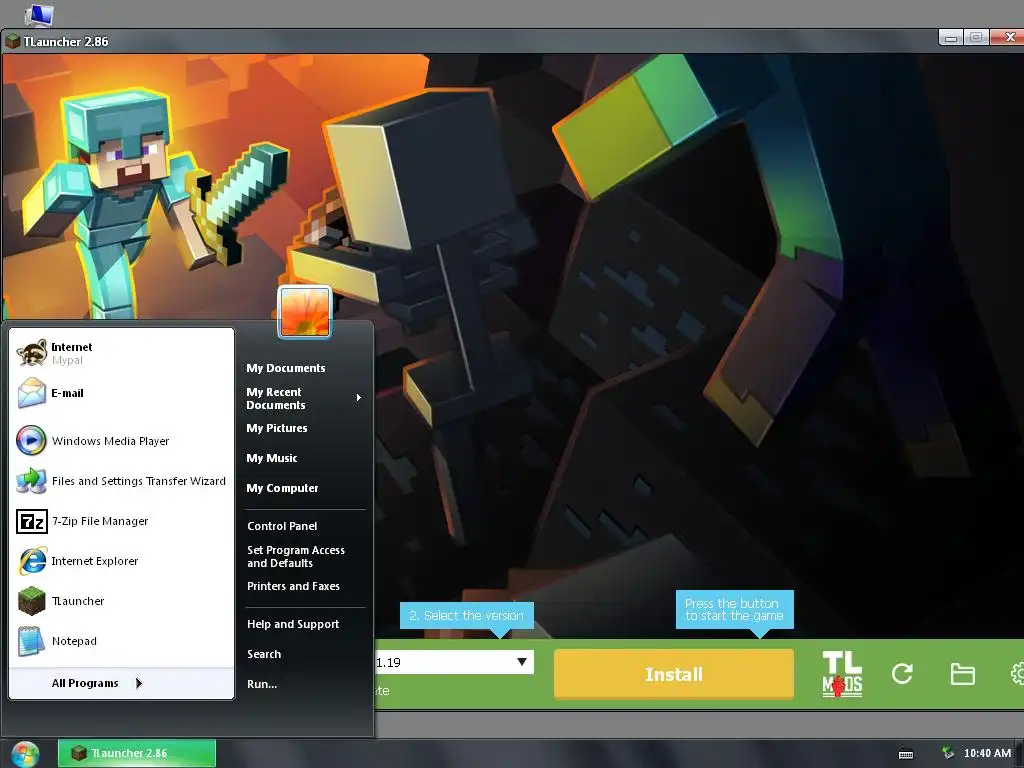Click TLauncher 2.86 taskbar button

tap(136, 753)
